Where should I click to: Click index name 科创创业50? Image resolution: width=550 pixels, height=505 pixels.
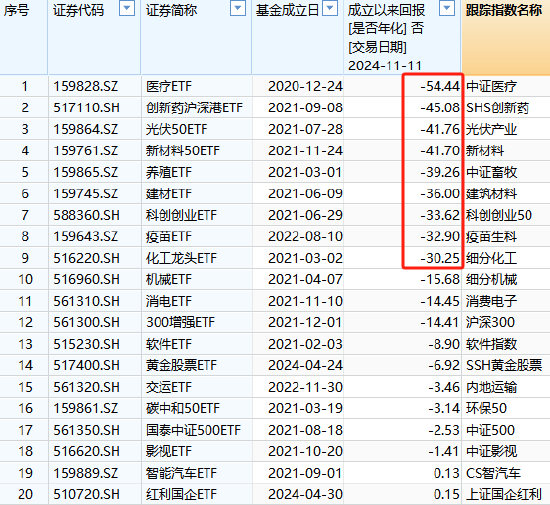(x=499, y=215)
